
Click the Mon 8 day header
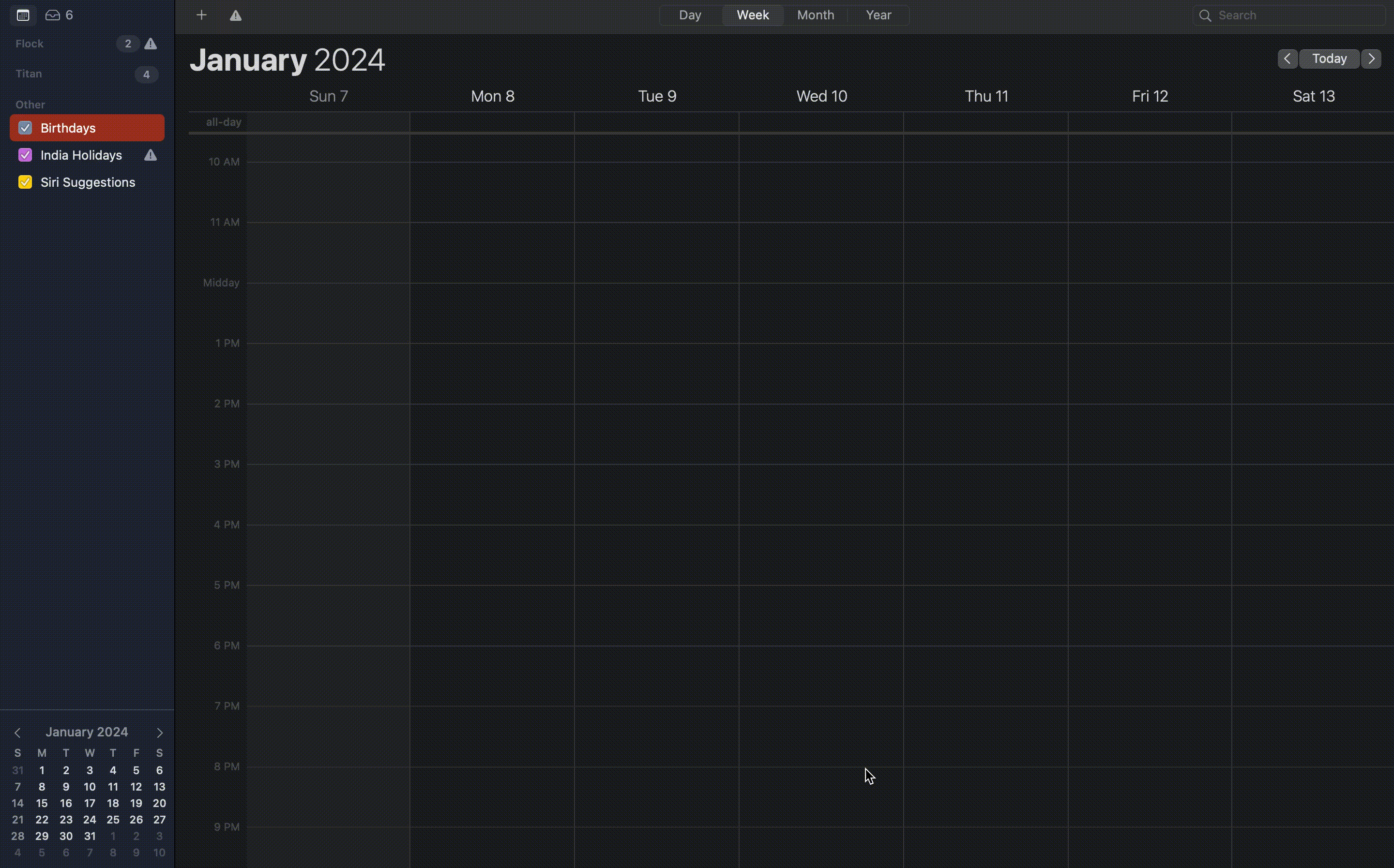(493, 96)
